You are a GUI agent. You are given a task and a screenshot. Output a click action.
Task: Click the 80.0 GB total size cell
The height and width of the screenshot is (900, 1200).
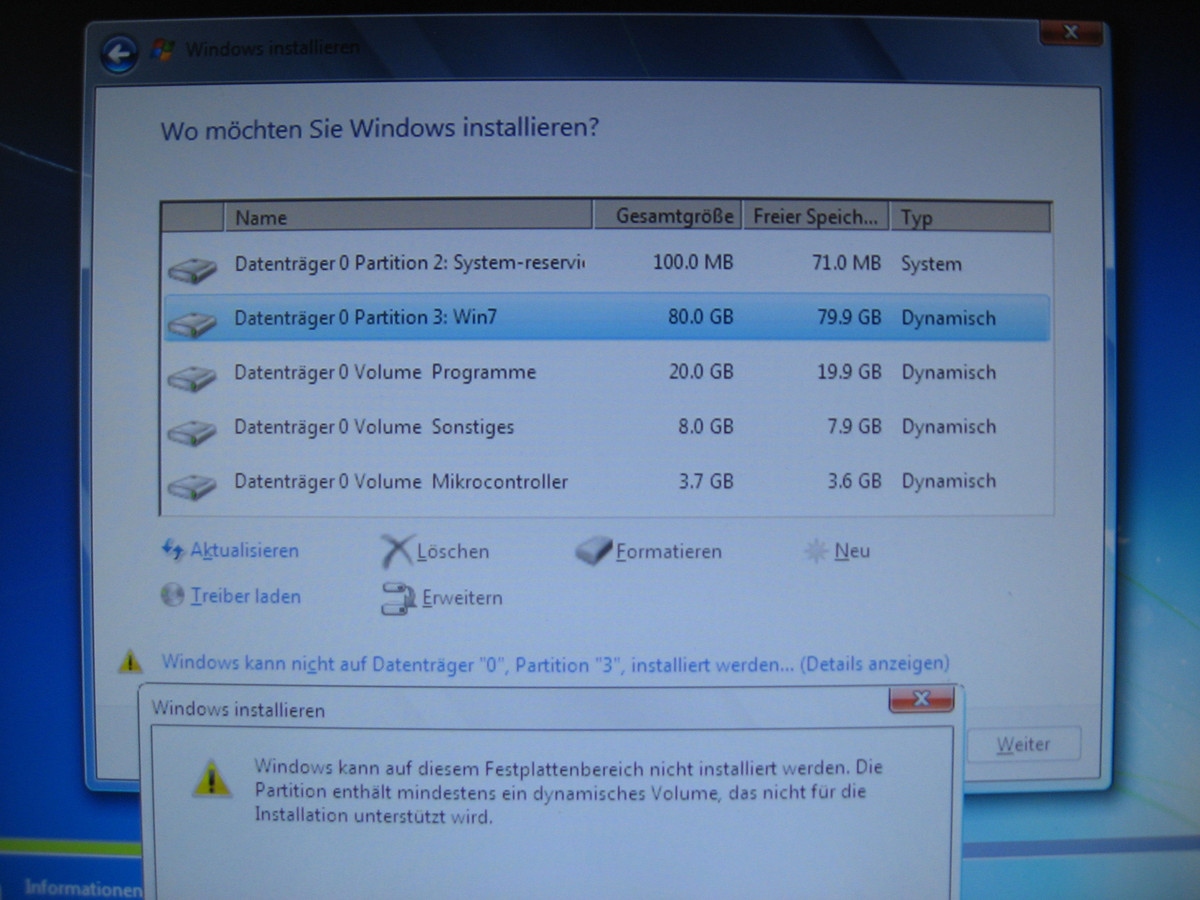[x=700, y=317]
